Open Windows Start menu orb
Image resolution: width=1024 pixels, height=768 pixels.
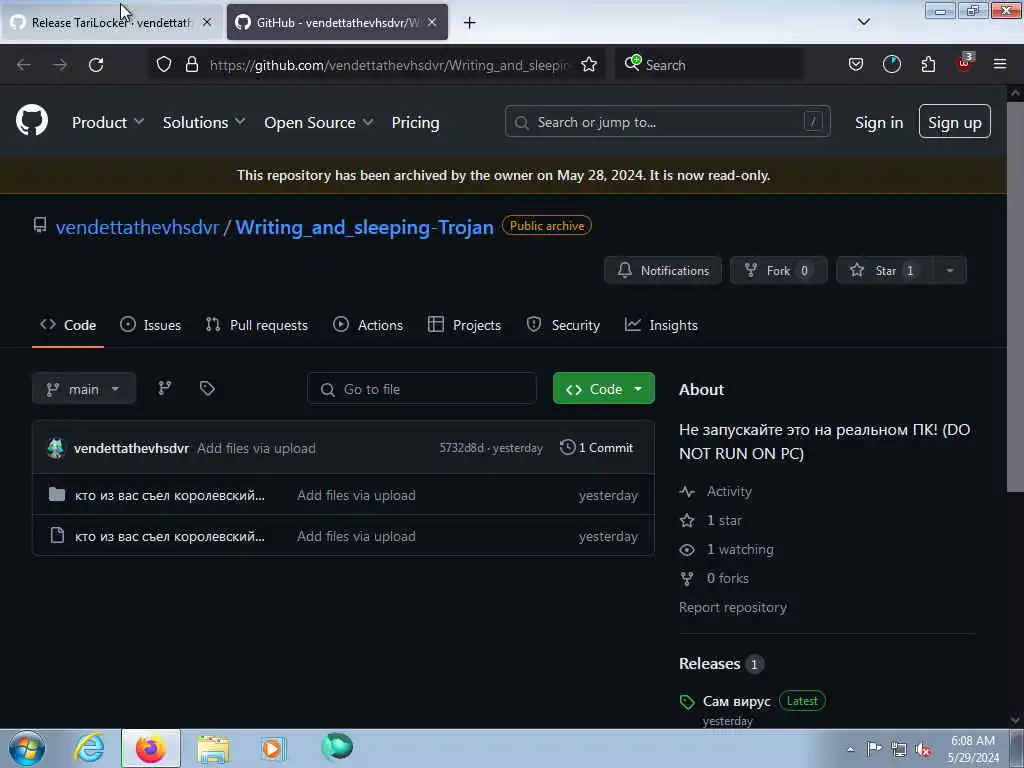pos(27,748)
